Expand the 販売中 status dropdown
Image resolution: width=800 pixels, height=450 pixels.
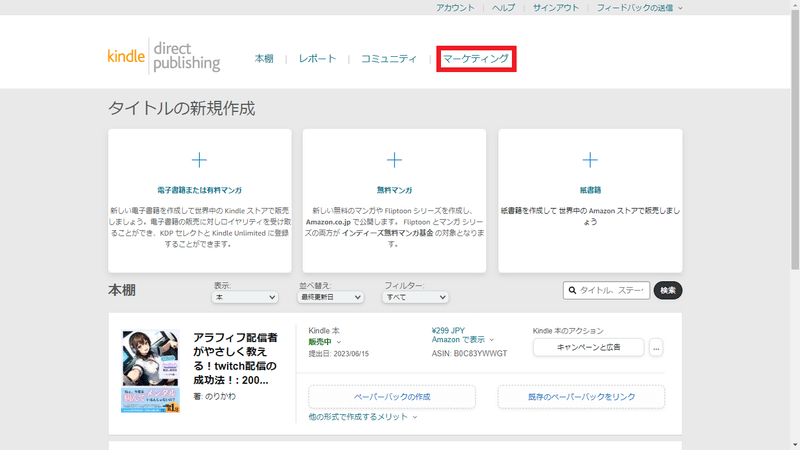tap(325, 342)
